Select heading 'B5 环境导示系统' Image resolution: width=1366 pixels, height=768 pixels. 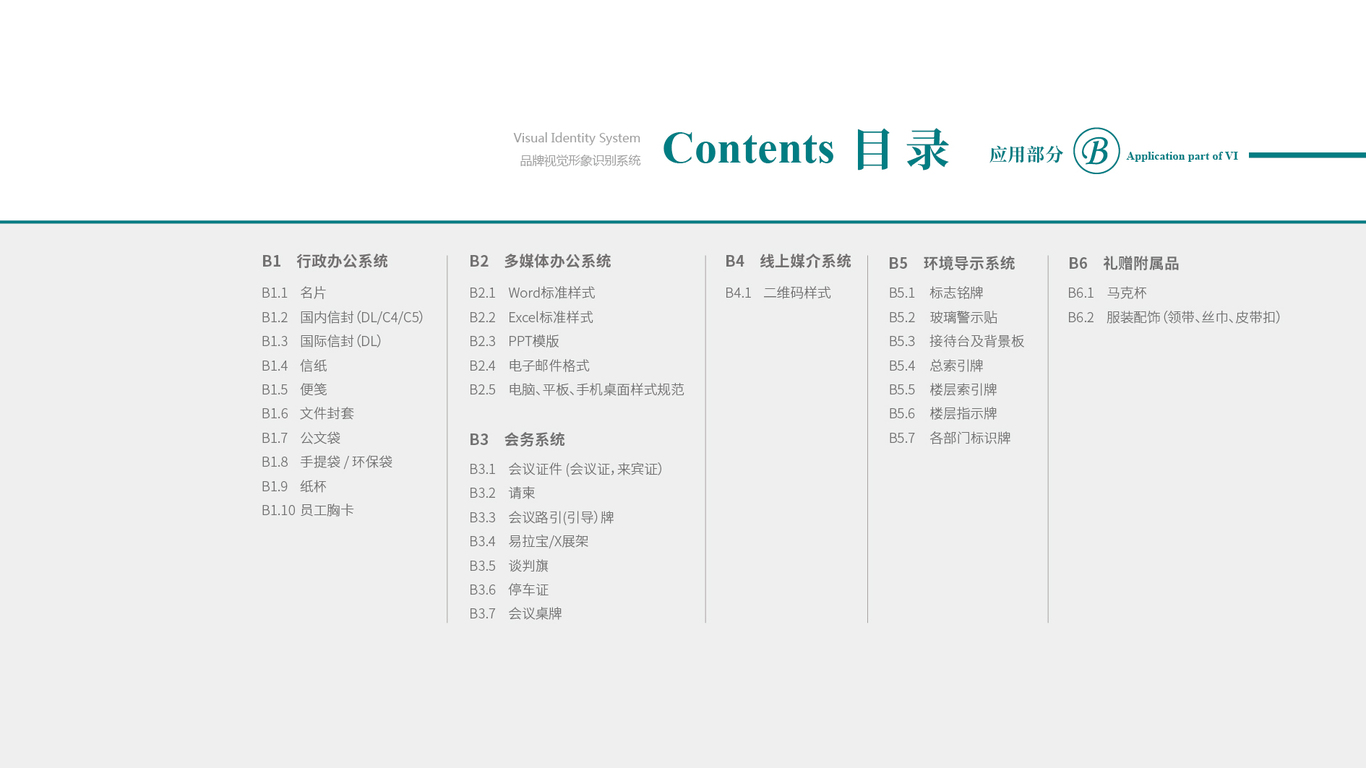click(952, 263)
